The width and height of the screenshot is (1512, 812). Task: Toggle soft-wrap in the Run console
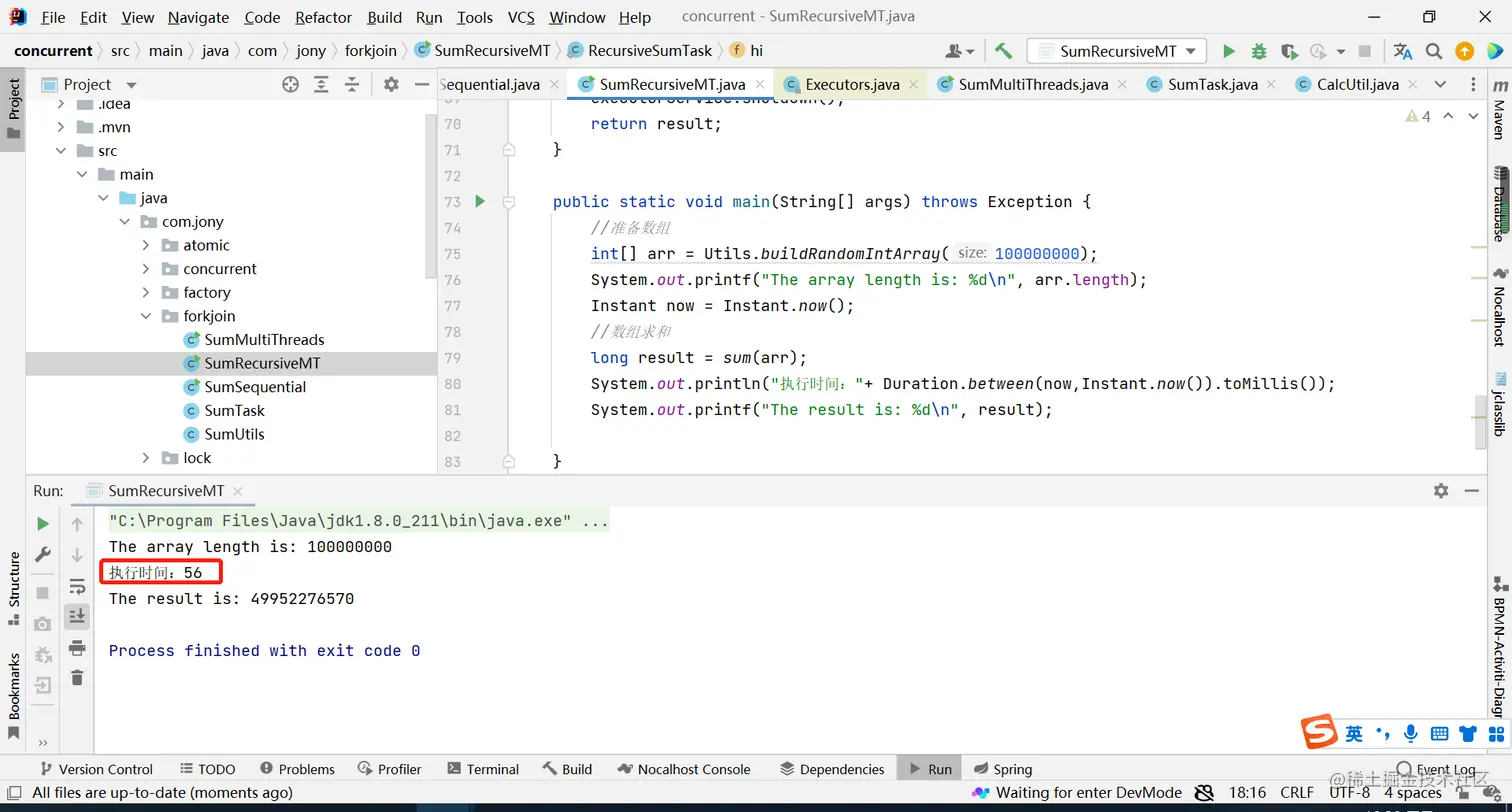pyautogui.click(x=77, y=586)
